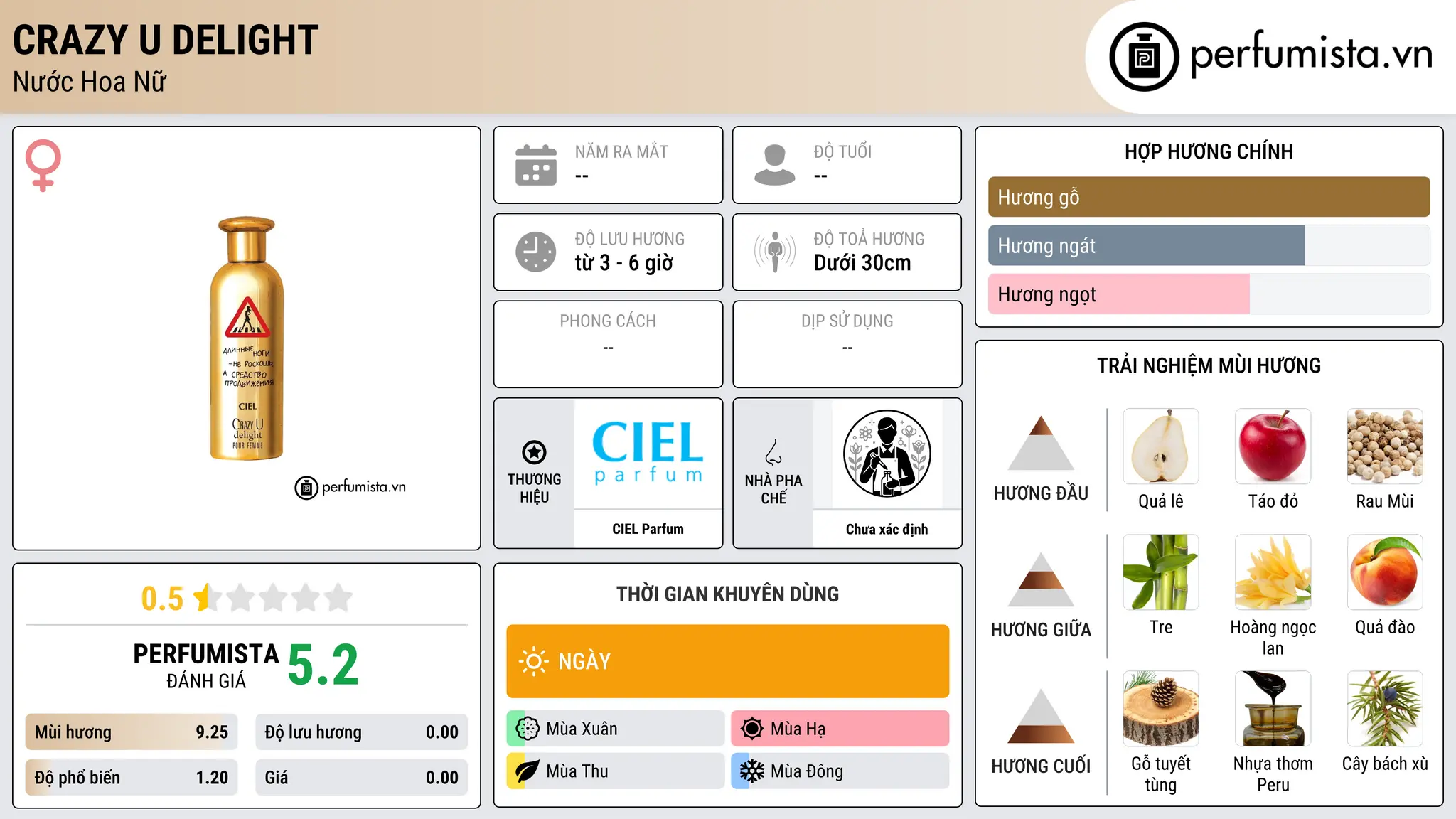Click the perfumista.vn bottle logo icon
Screen dimensions: 1456x819
click(x=1144, y=57)
